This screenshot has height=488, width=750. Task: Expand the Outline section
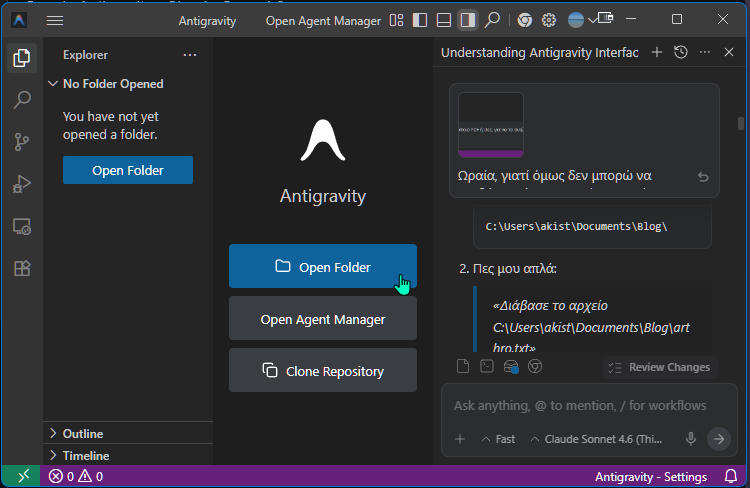coord(83,434)
